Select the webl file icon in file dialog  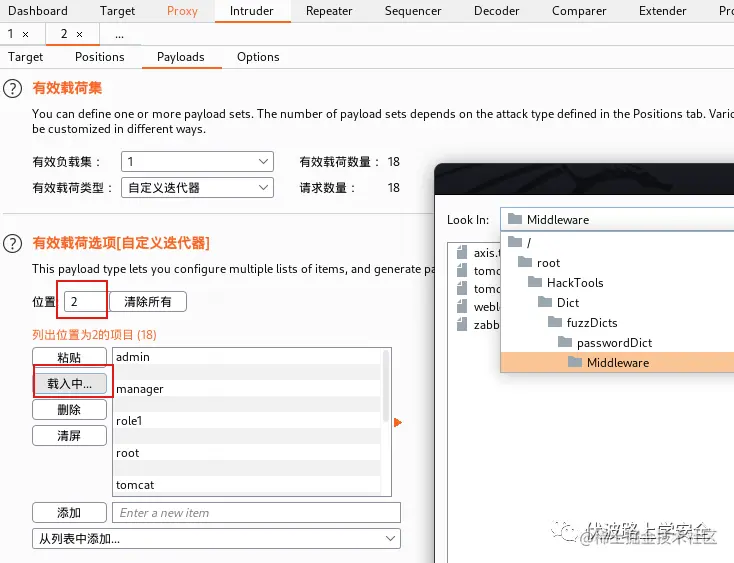tap(462, 307)
